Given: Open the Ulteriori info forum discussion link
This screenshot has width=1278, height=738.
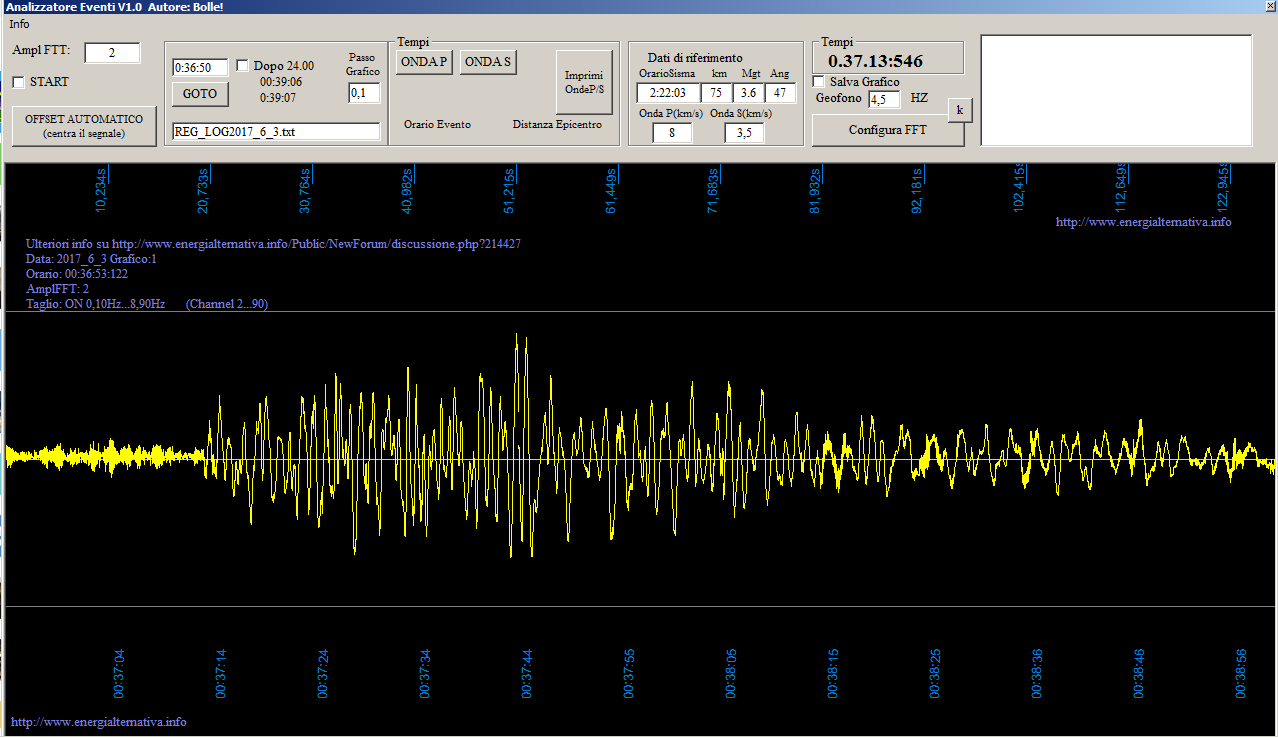Looking at the screenshot, I should [x=274, y=244].
